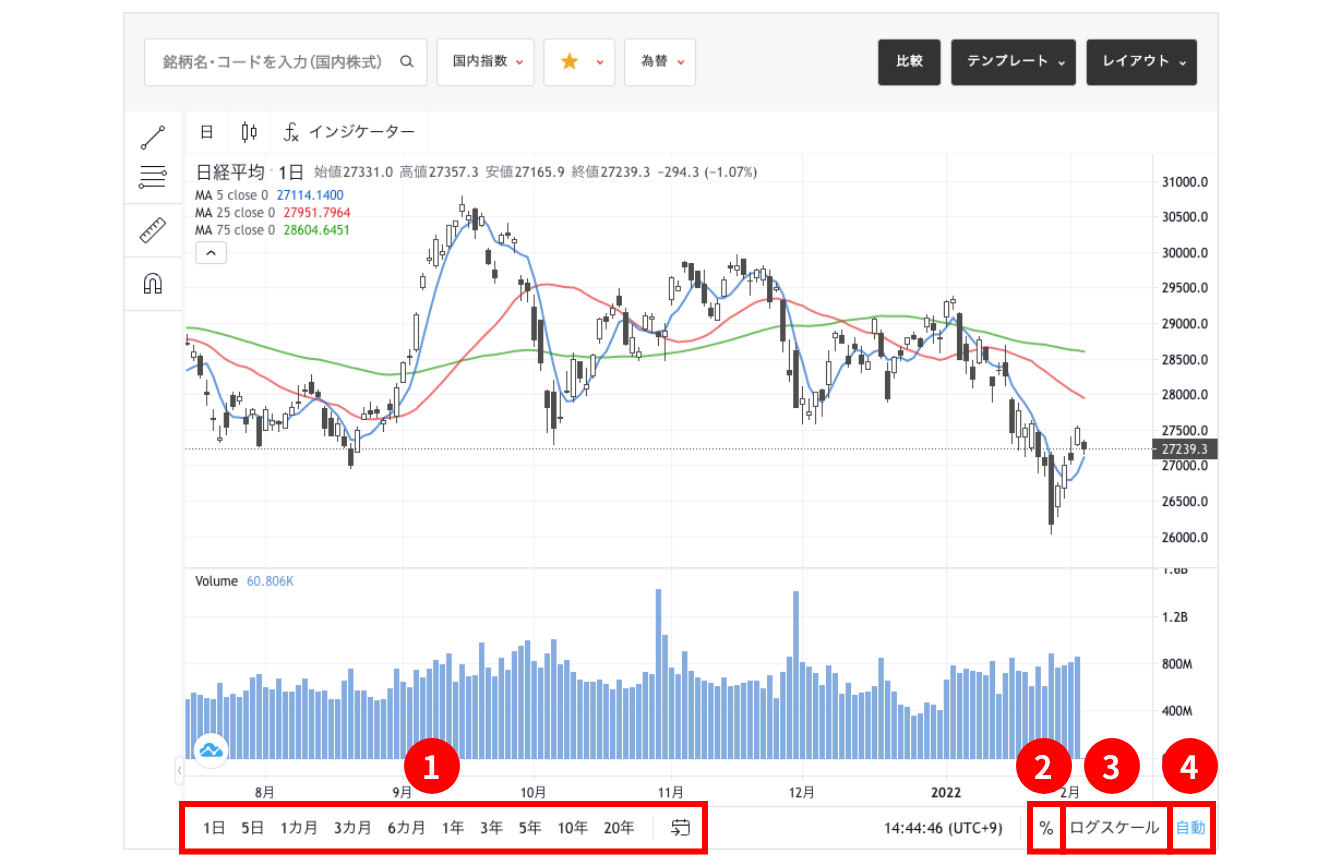Open the 国内指数 dropdown

click(486, 61)
